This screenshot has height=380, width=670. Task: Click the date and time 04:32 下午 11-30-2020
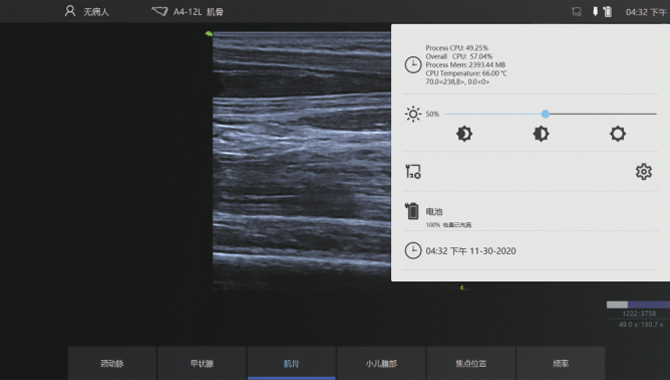[x=471, y=251]
